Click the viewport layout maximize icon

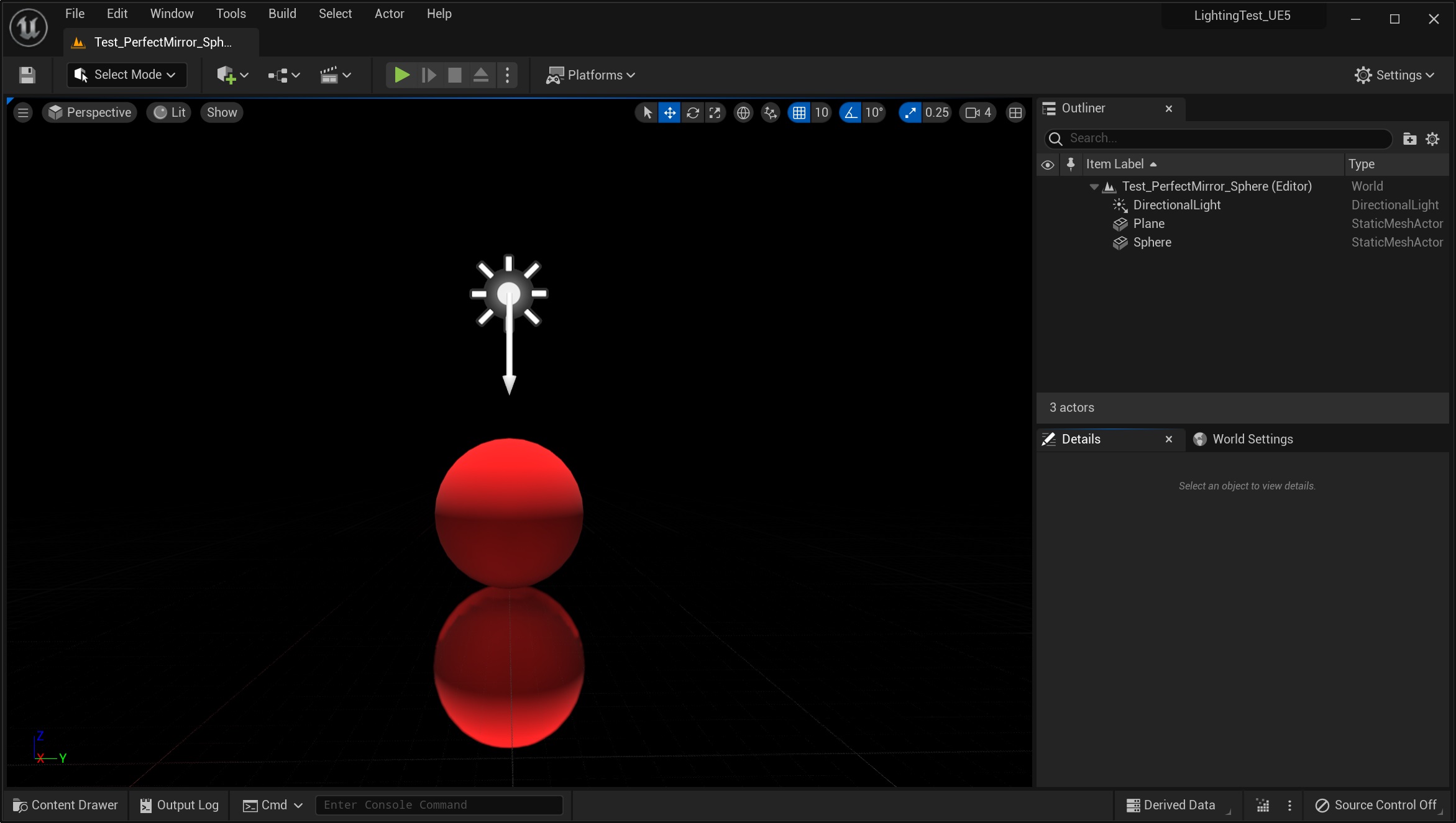1015,112
